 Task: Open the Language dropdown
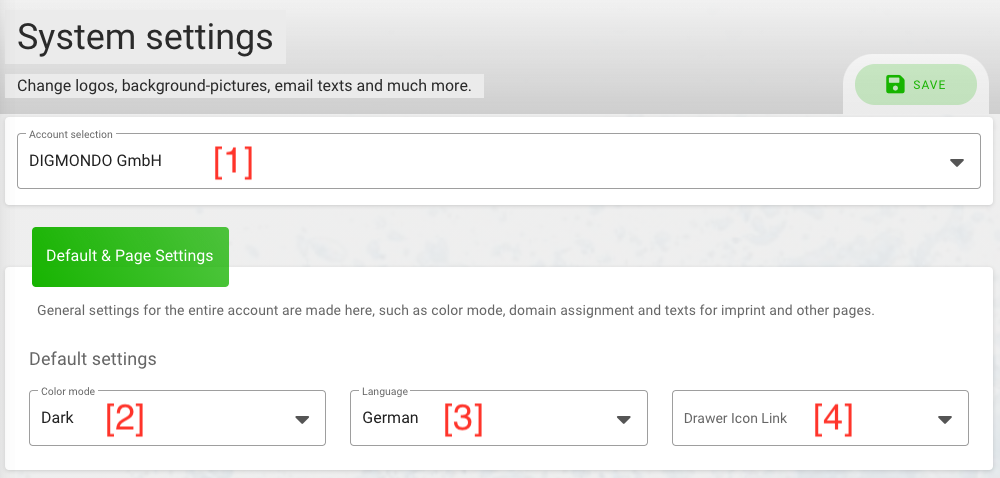tap(499, 418)
